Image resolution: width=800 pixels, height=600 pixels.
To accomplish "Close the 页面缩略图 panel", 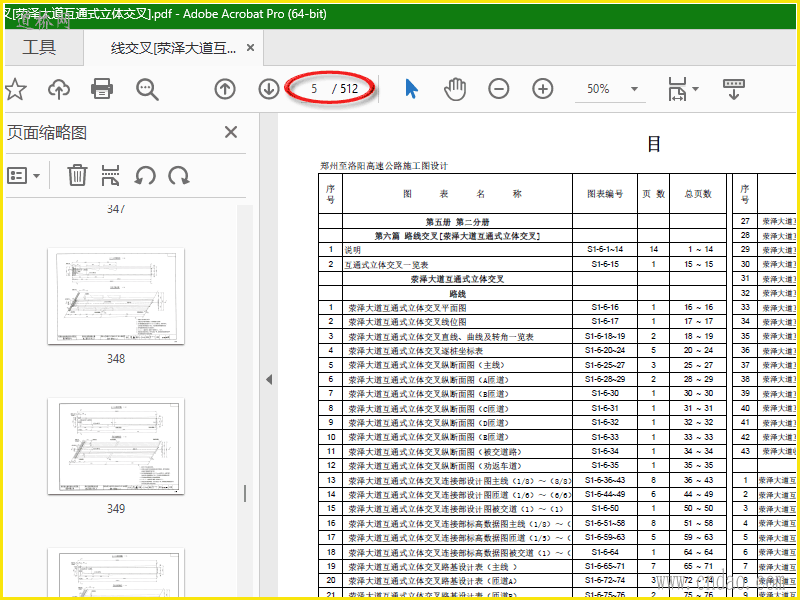I will click(231, 133).
